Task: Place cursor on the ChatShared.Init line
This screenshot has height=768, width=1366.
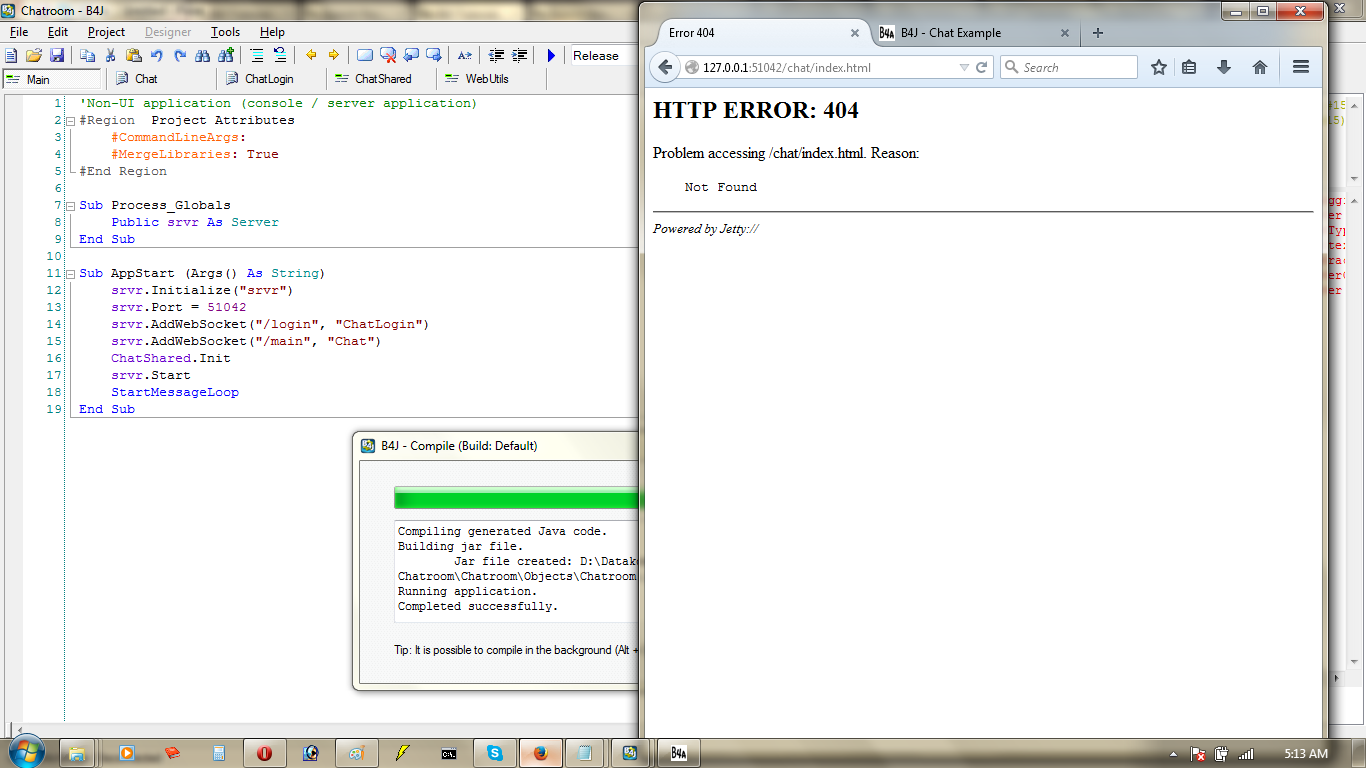Action: click(x=171, y=359)
